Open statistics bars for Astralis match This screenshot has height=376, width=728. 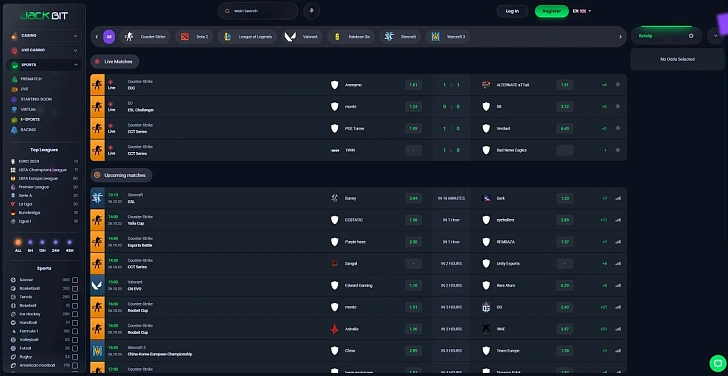[618, 329]
